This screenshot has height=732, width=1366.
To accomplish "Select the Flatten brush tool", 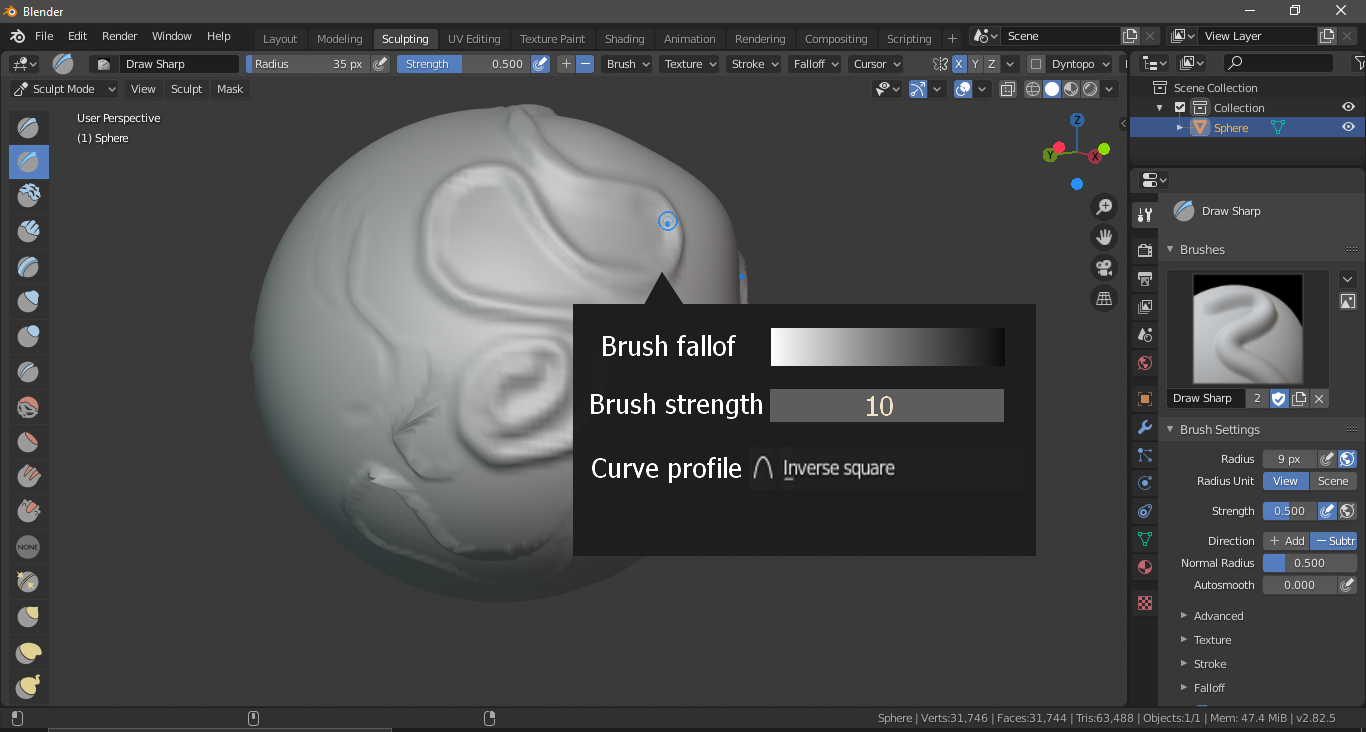I will 28,441.
